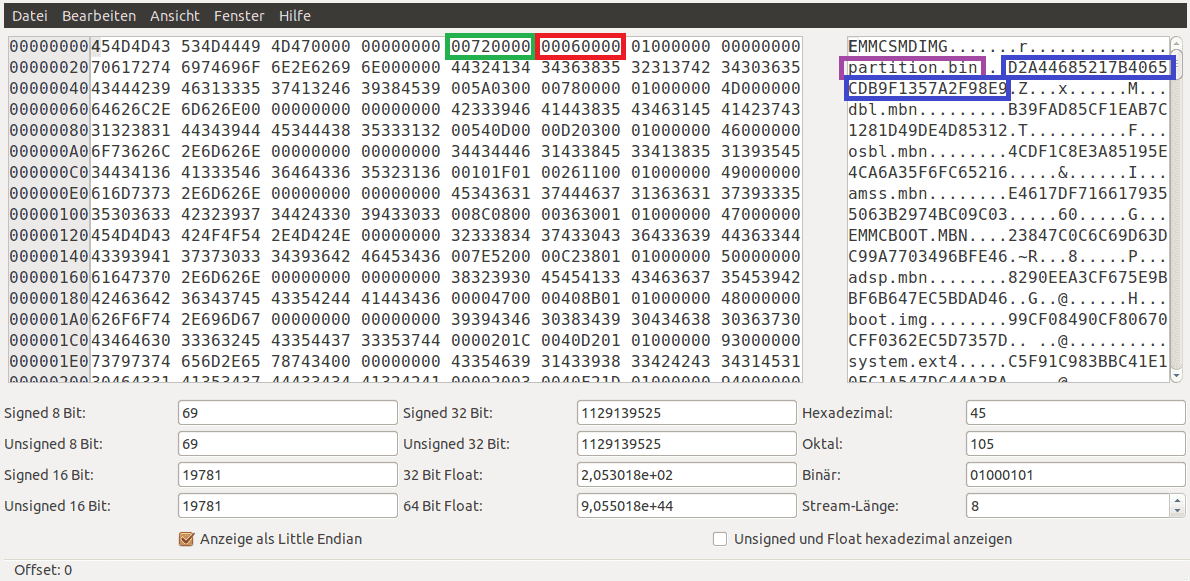Screen dimensions: 1190x581
Task: Enable Unsigned und Float hexadezimal anzeigen
Action: (x=720, y=539)
